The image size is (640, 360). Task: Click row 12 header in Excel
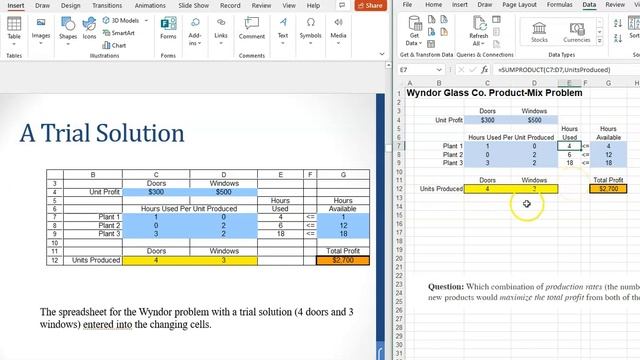[x=399, y=189]
